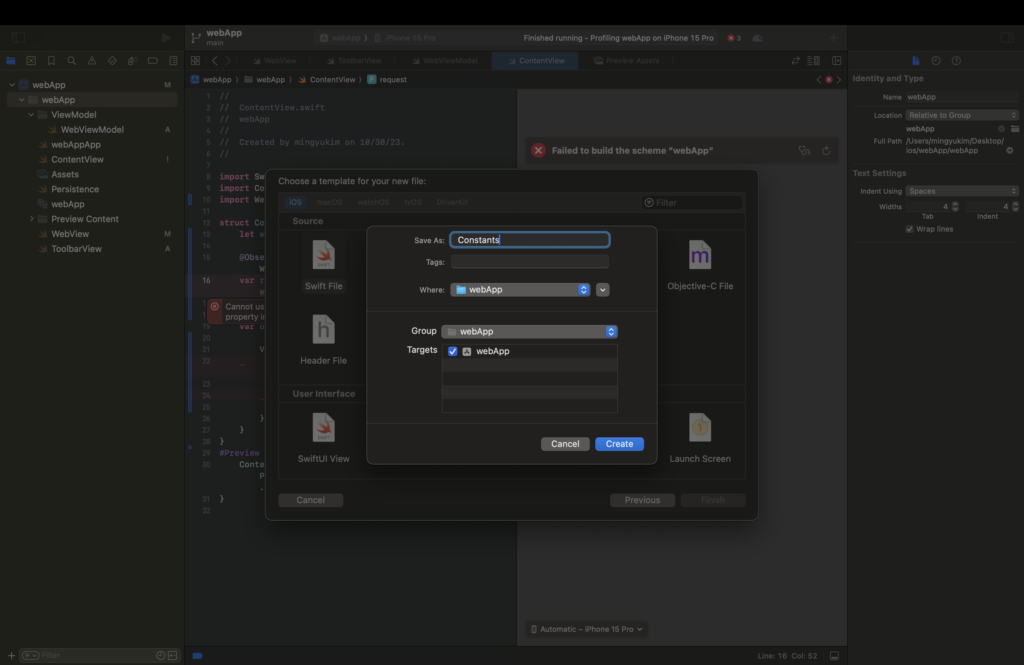Open the Indent Using Spaces dropdown
Screen dimensions: 1024x665
961,191
